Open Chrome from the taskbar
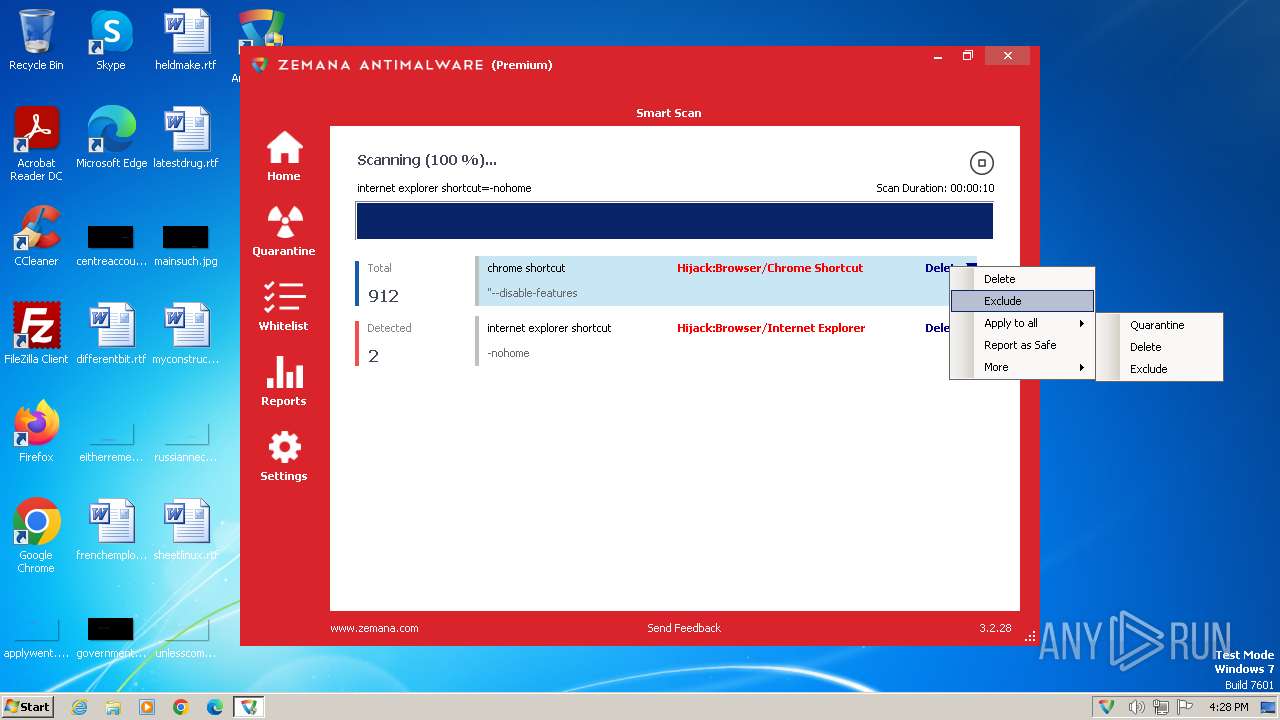 tap(181, 707)
